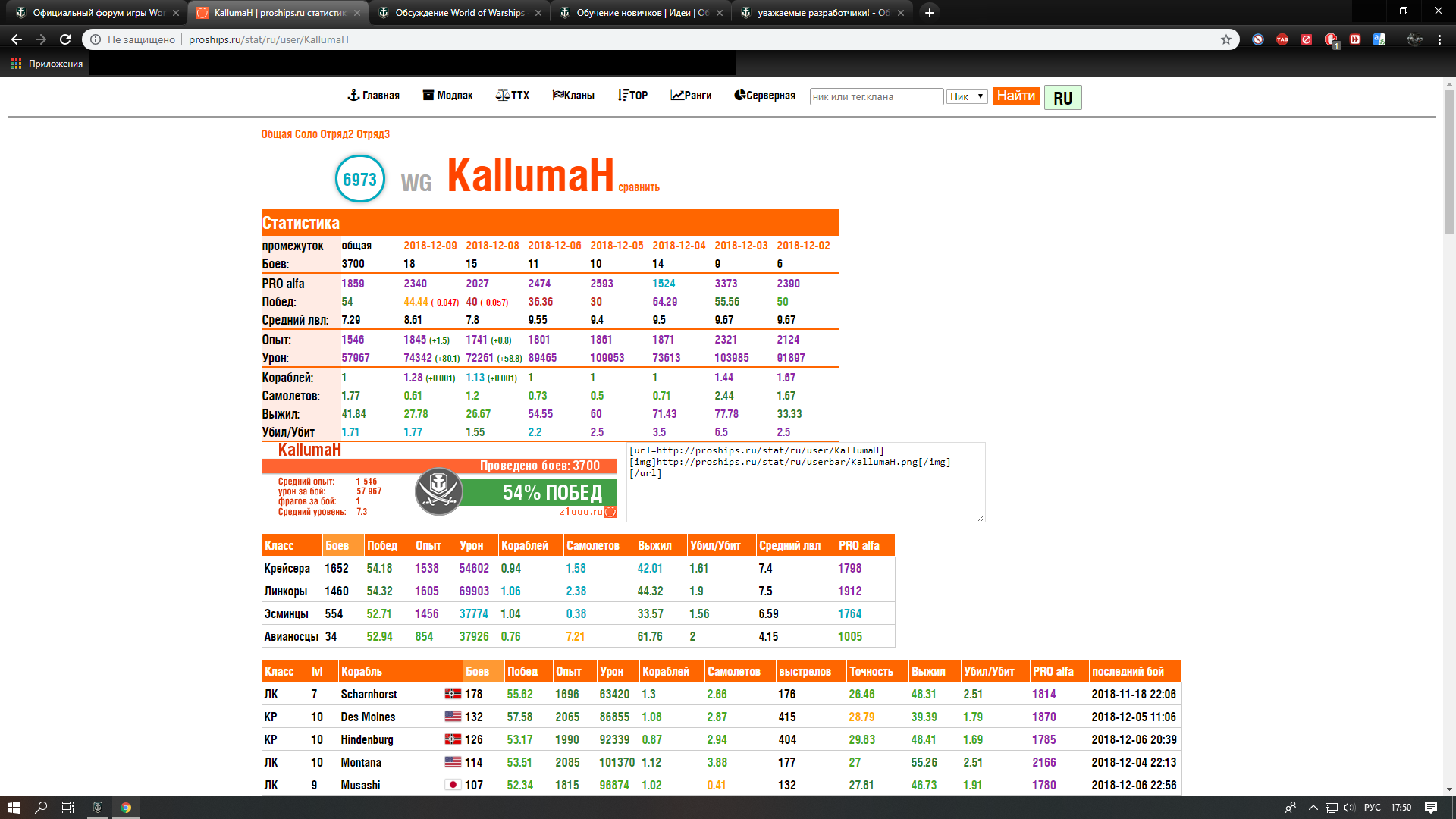Open the Серверная menu item
1456x819 pixels.
[x=764, y=96]
